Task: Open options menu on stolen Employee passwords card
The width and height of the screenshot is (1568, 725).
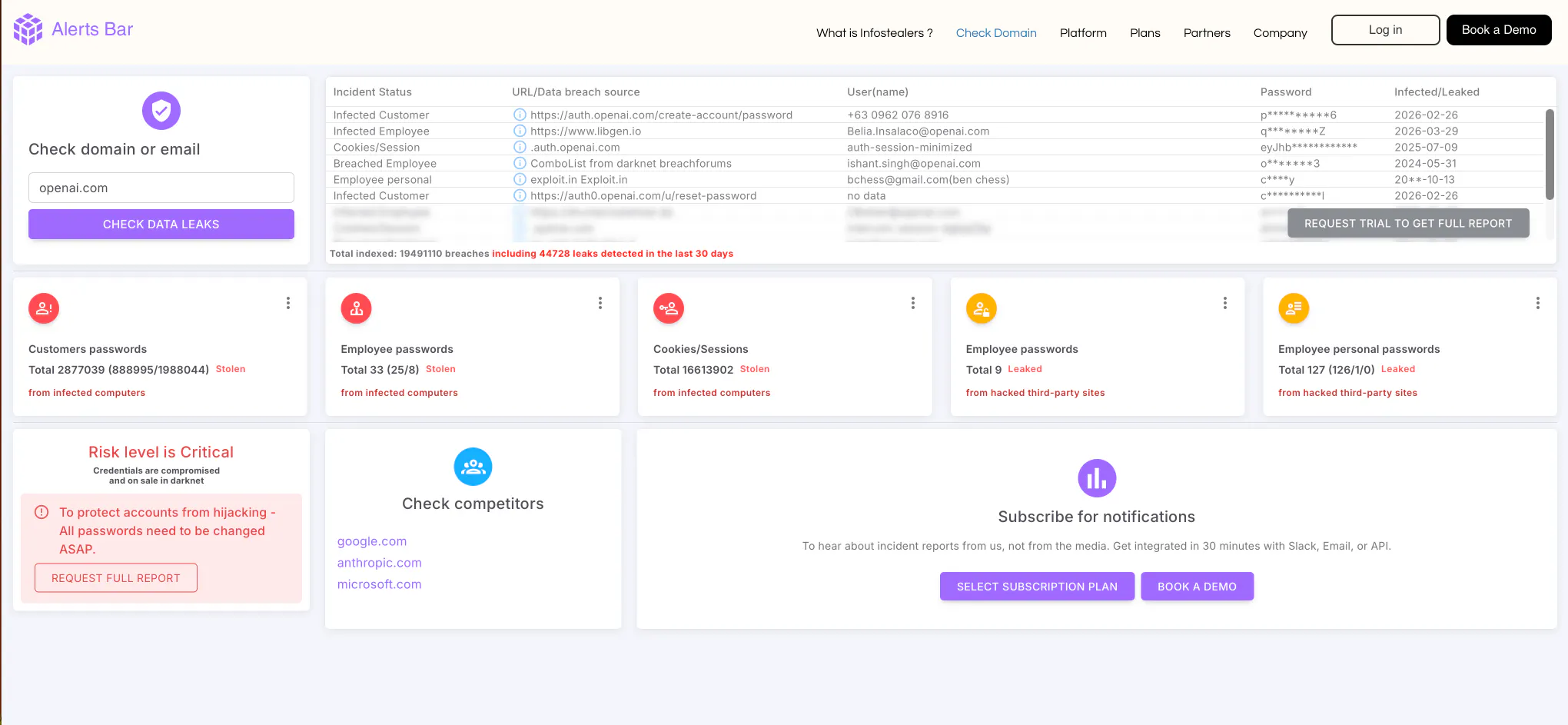Action: 600,303
